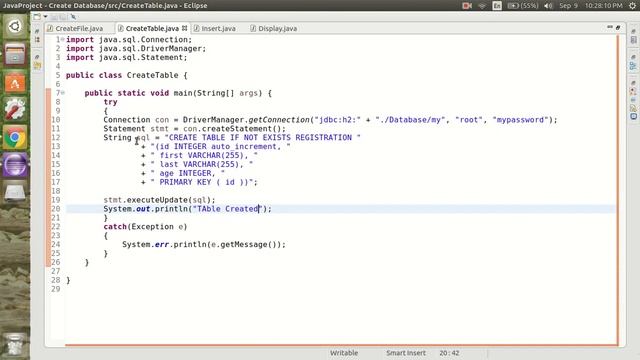Open the Package Explorer icon in left trim
Viewport: 640px width, 360px height.
(x=38, y=65)
